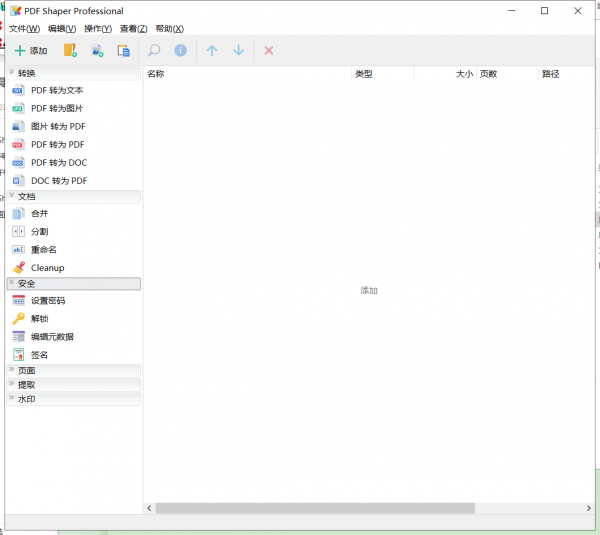Select the PDF 转为 DOC label

click(x=59, y=163)
